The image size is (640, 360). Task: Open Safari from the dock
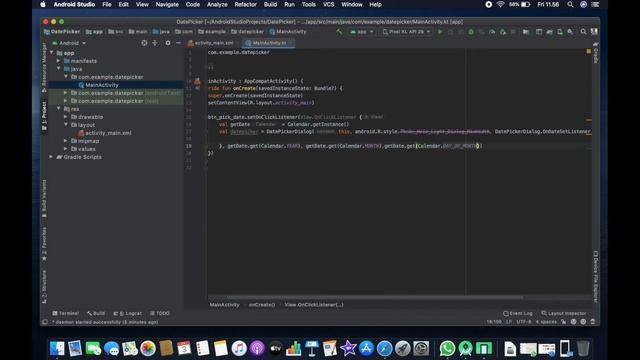click(x=384, y=349)
